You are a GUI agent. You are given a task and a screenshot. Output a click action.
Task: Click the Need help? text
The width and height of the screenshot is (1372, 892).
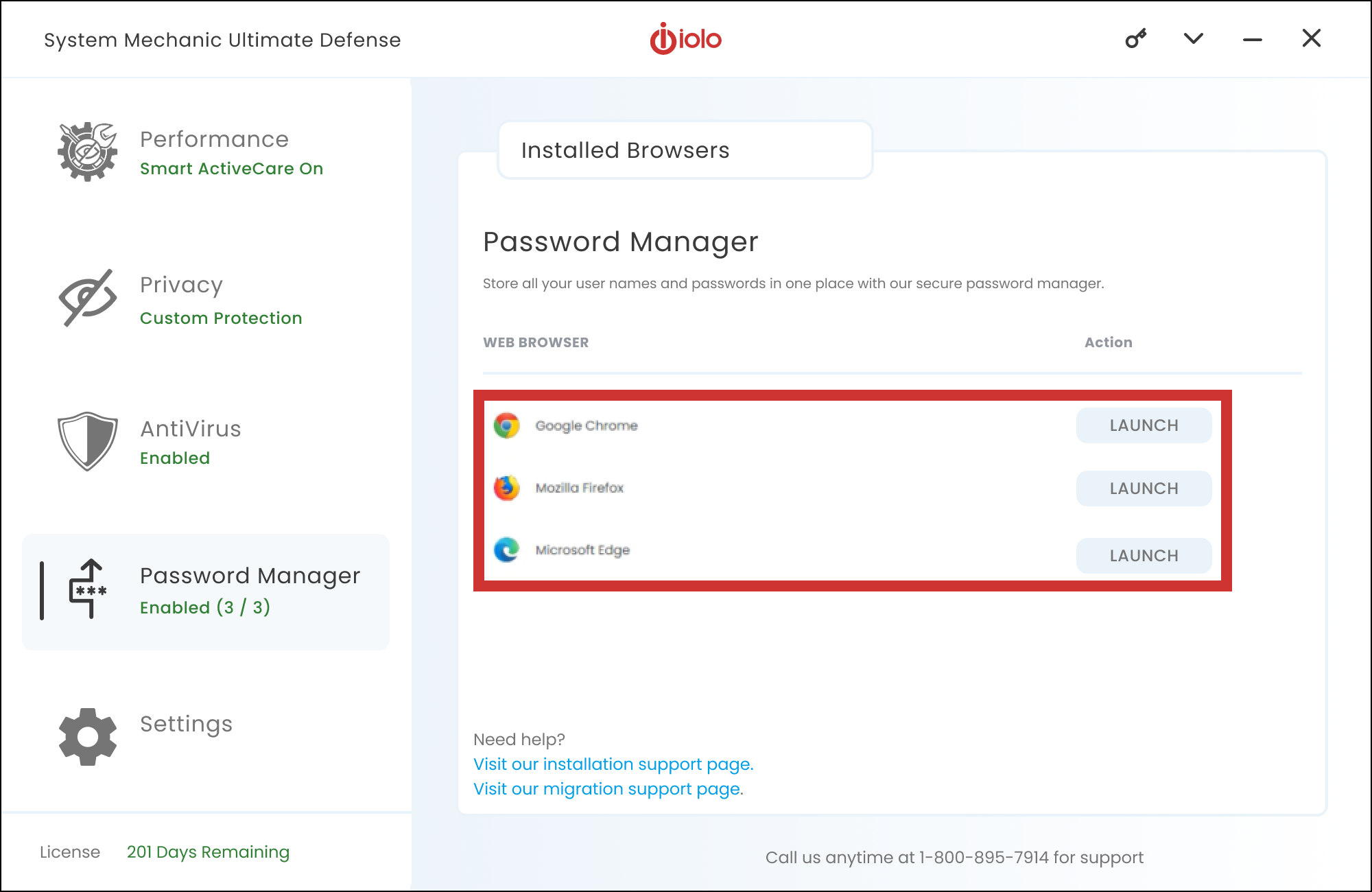pos(519,740)
